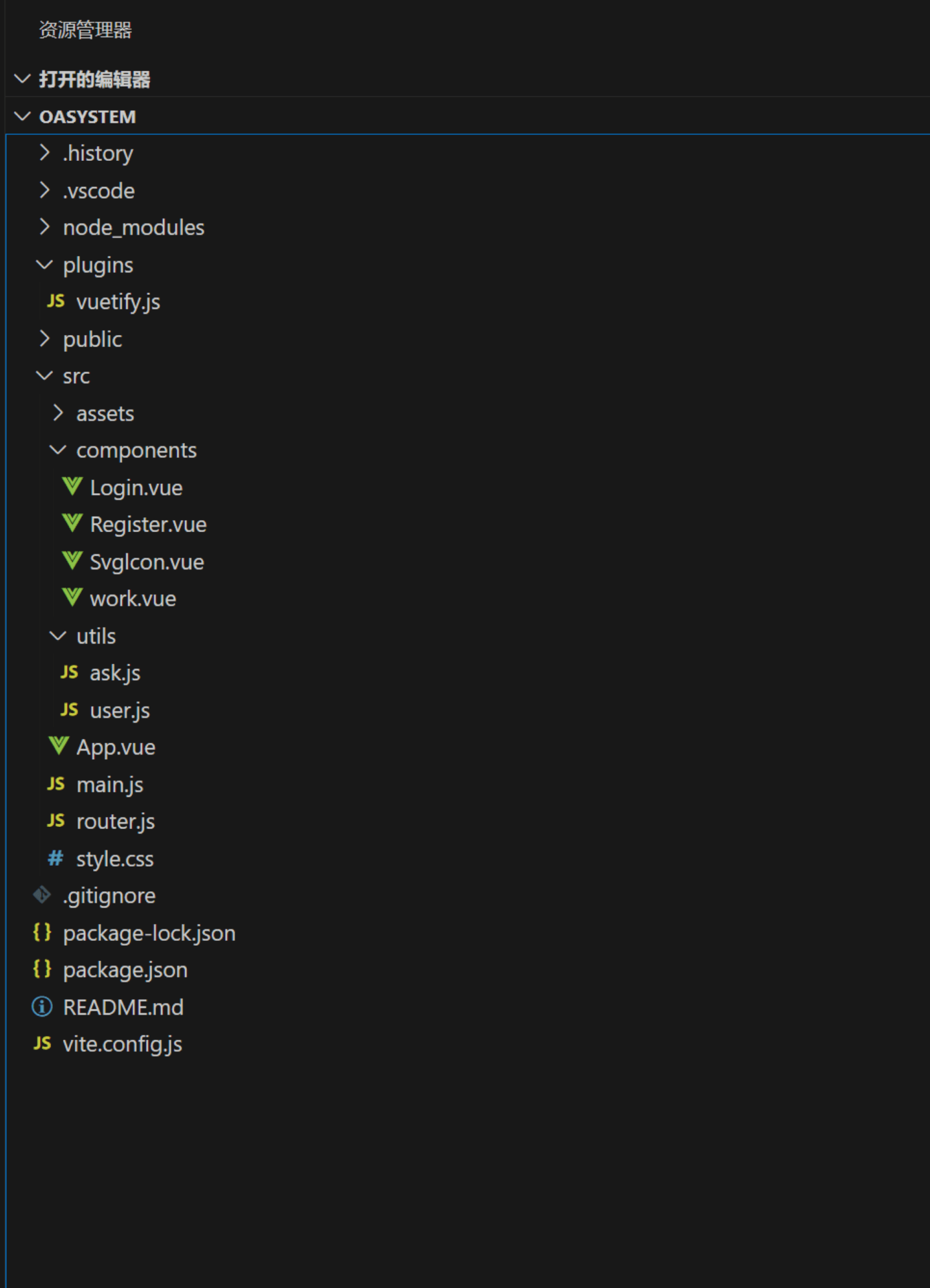Select the package-lock.json file
This screenshot has width=930, height=1288.
(x=149, y=933)
